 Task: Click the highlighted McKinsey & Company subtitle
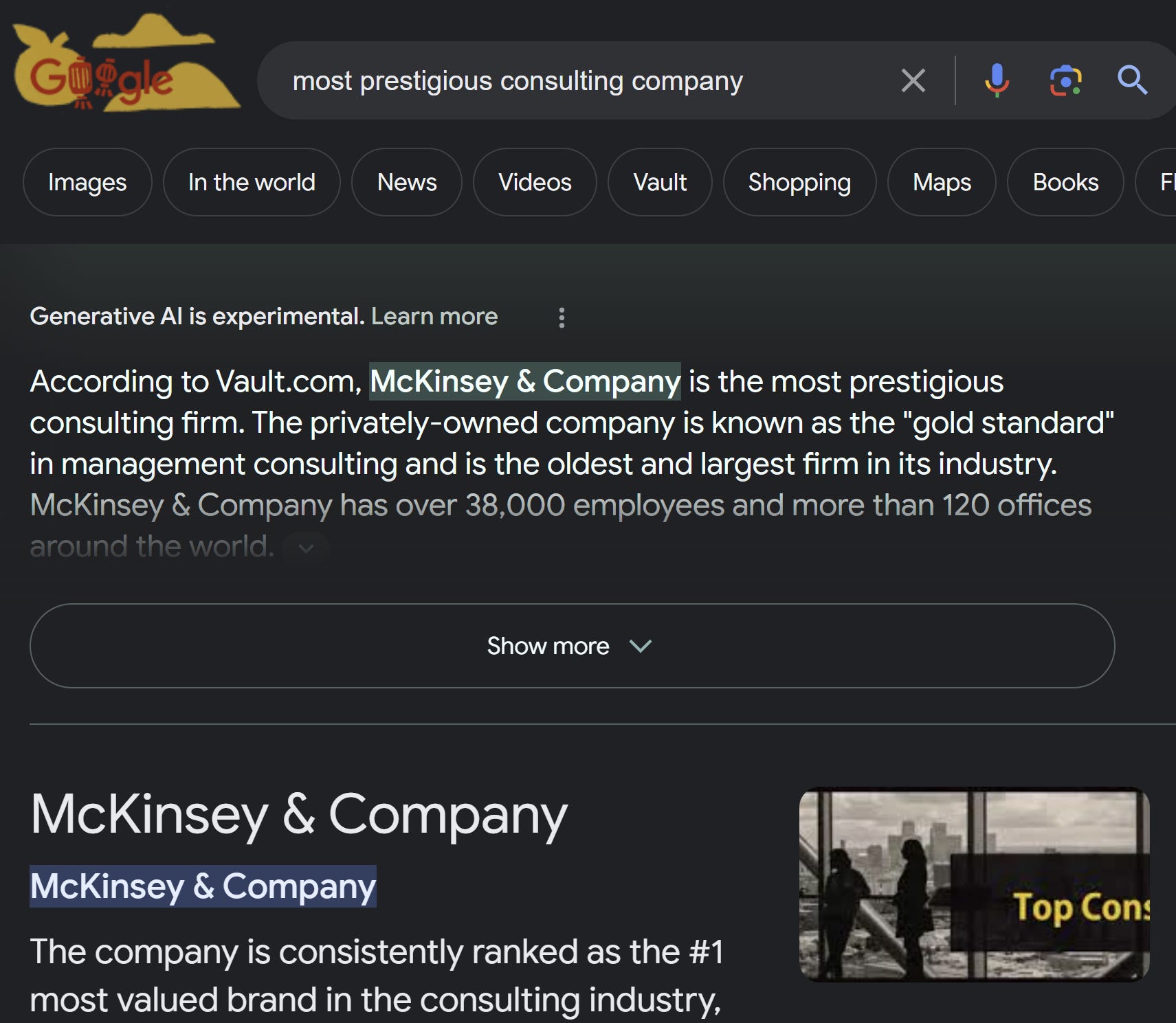[x=203, y=886]
